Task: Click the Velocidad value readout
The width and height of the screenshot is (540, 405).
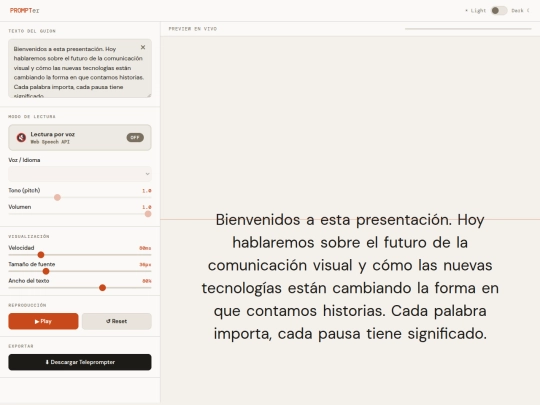Action: pyautogui.click(x=145, y=248)
